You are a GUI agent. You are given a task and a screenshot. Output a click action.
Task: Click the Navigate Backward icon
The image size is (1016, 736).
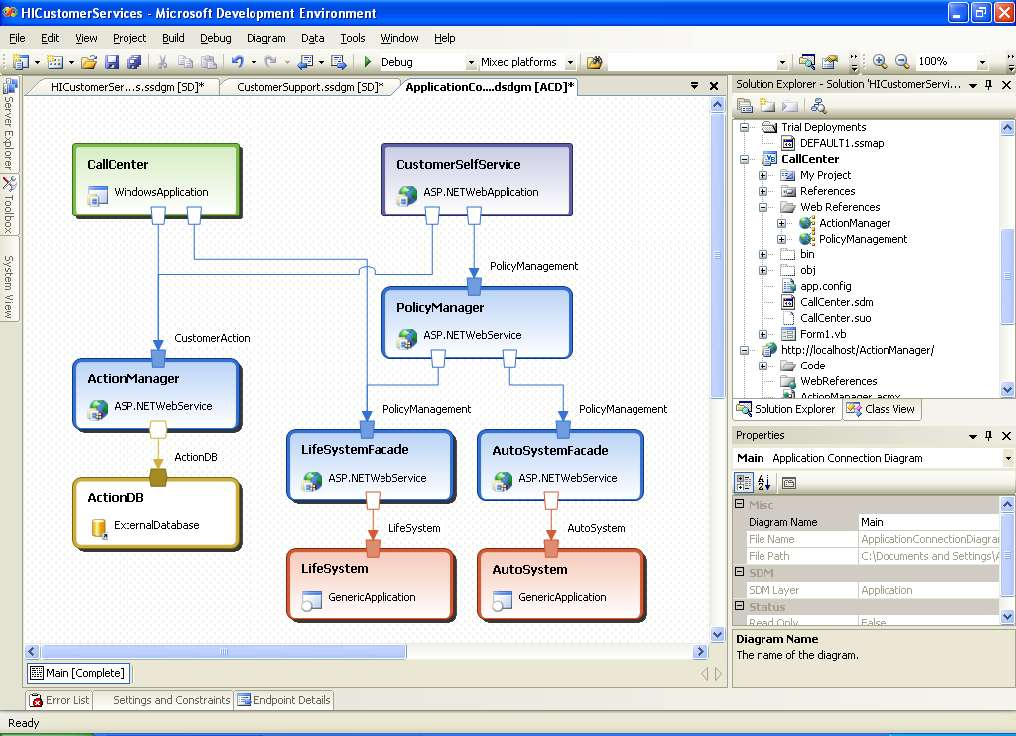point(305,62)
